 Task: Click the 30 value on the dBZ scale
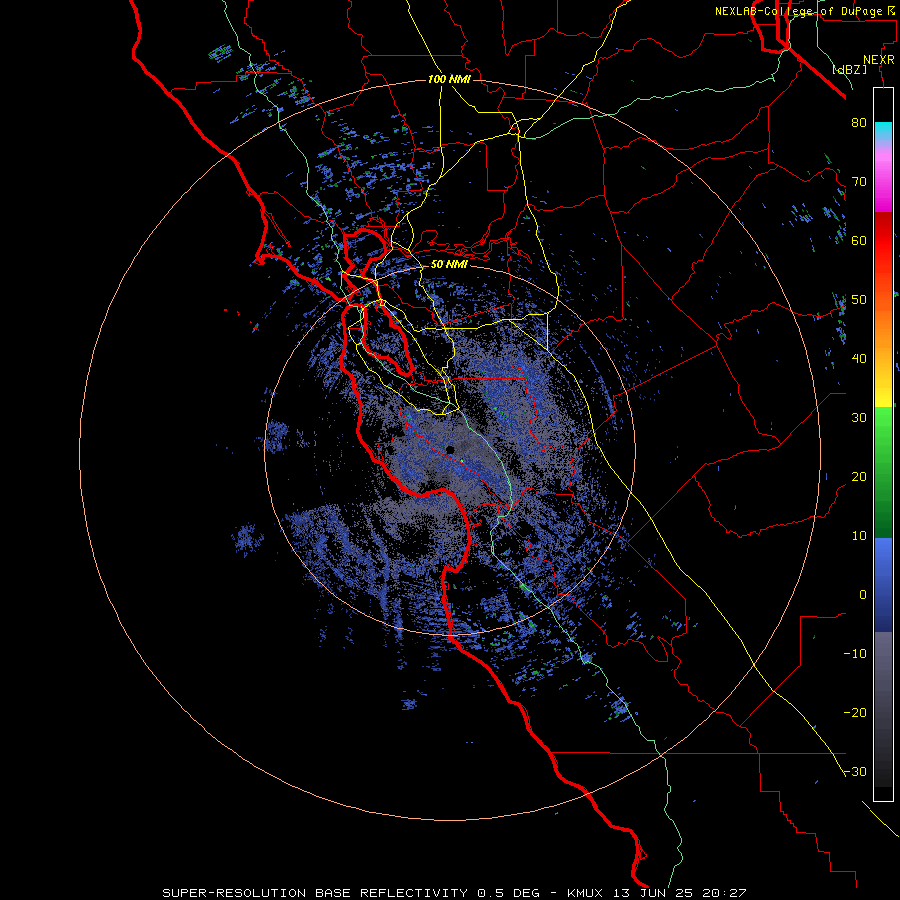click(859, 418)
